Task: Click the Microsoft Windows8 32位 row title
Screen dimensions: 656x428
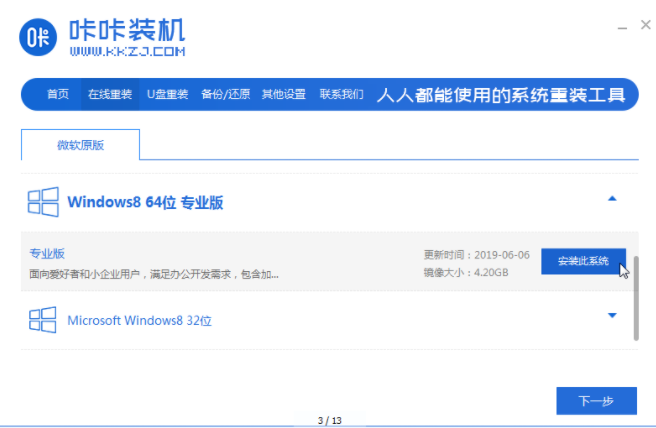Action: coord(139,320)
